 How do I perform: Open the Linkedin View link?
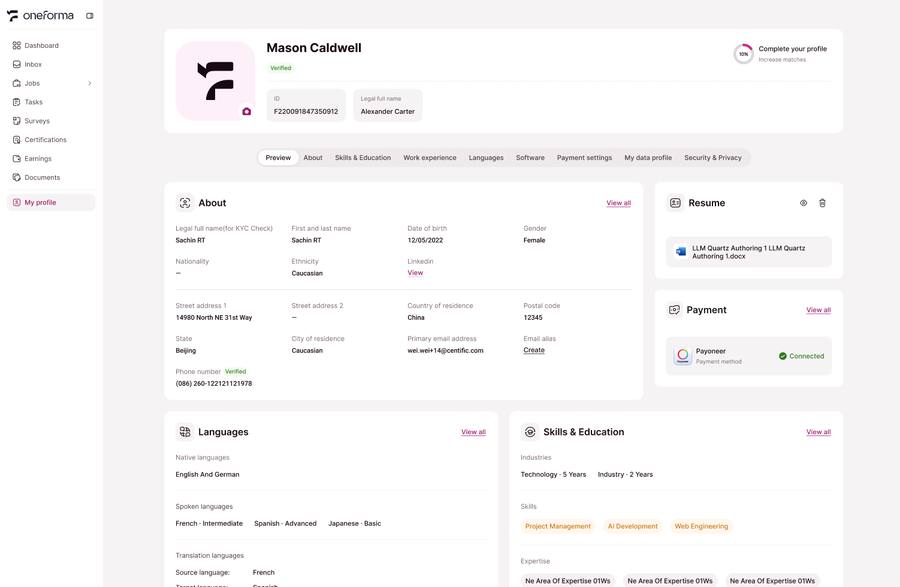click(415, 273)
